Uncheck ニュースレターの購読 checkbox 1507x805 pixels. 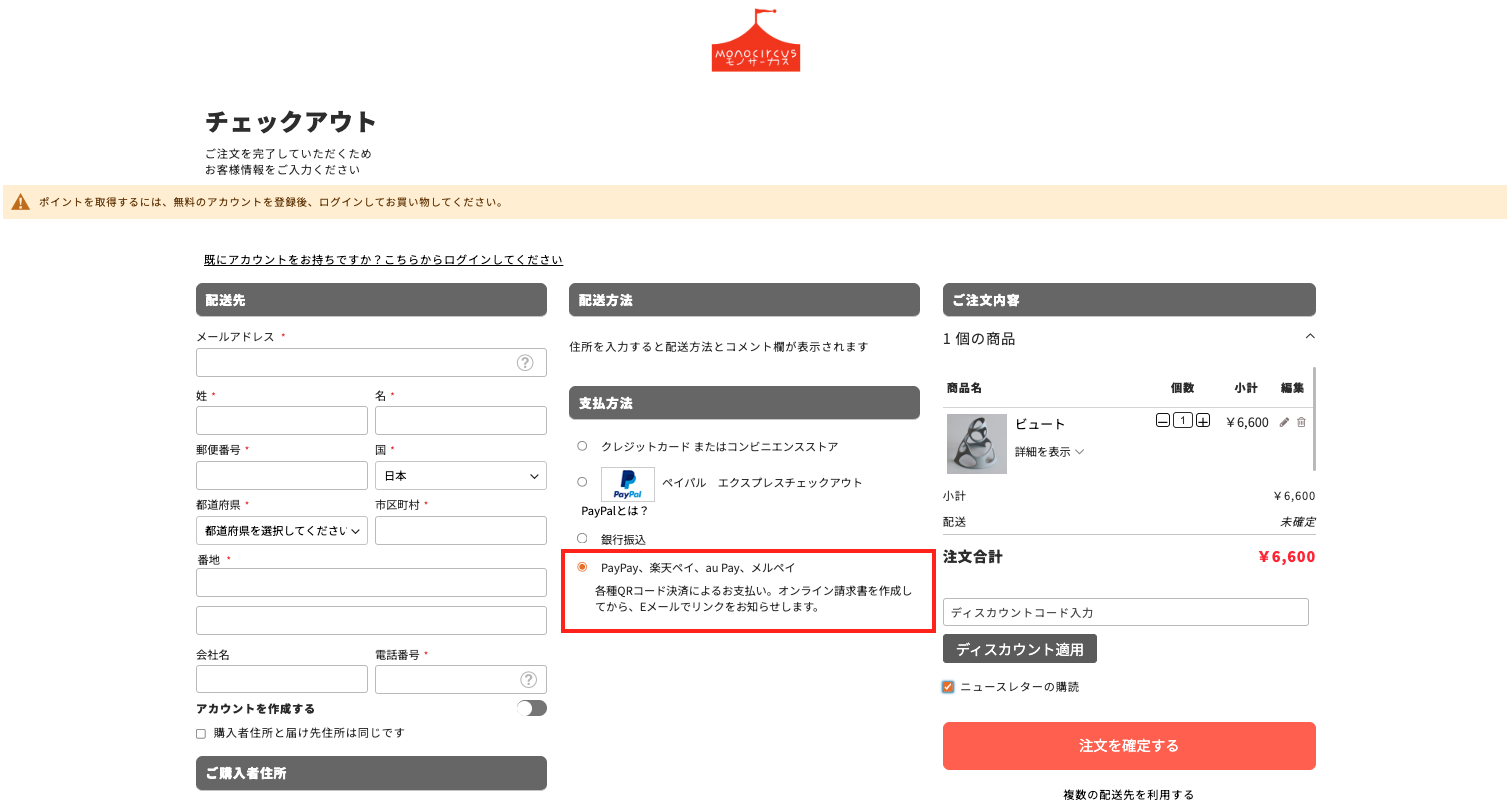tap(948, 687)
